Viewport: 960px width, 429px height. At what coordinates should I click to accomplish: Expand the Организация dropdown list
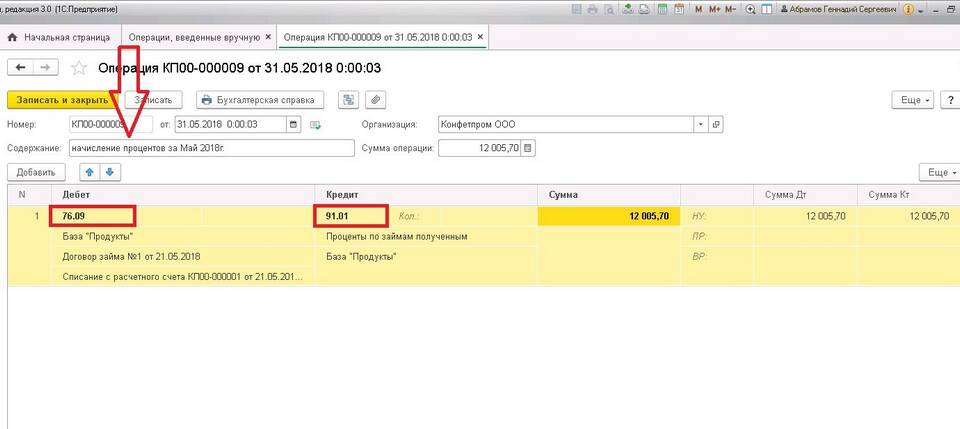click(701, 125)
